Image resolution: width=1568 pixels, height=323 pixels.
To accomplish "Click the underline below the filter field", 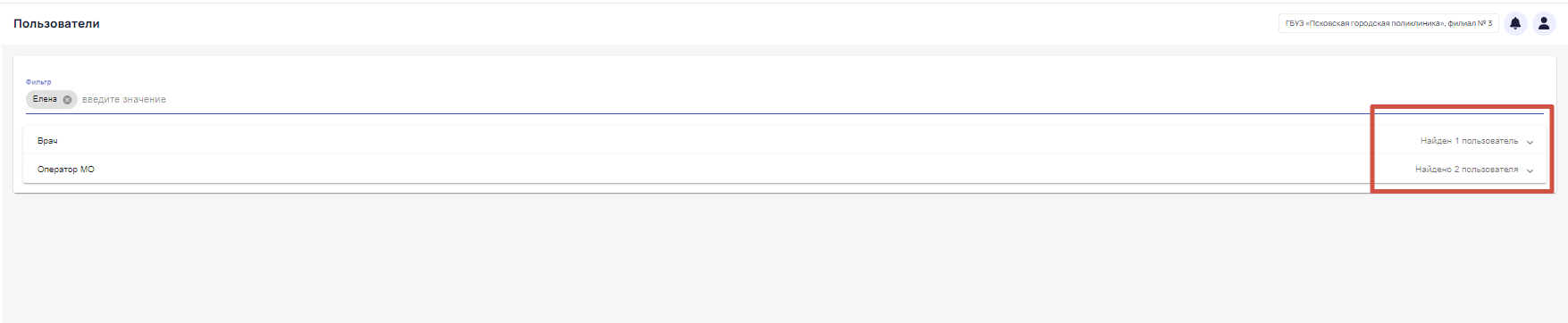I will (784, 113).
